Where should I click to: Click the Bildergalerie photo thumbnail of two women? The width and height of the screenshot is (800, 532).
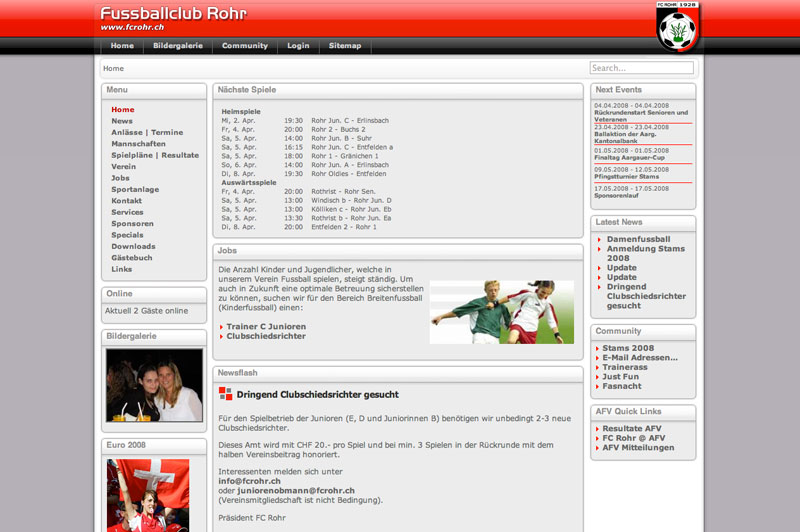tap(154, 385)
